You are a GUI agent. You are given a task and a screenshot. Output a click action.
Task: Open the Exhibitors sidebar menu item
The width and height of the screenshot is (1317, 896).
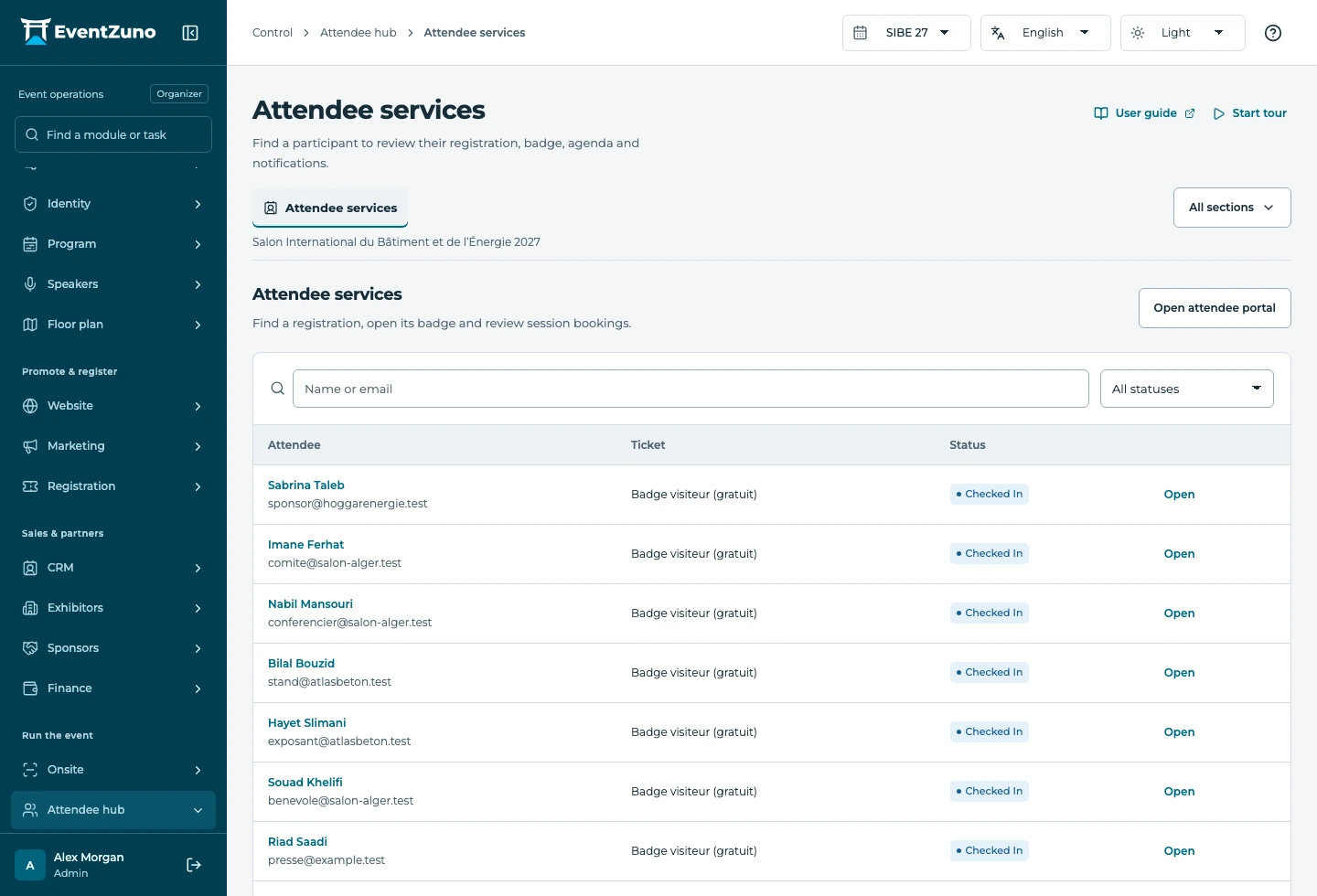[x=113, y=608]
